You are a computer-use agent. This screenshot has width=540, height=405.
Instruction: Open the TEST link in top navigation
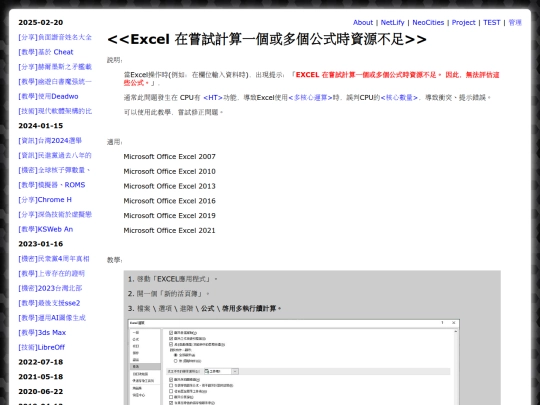tap(491, 22)
